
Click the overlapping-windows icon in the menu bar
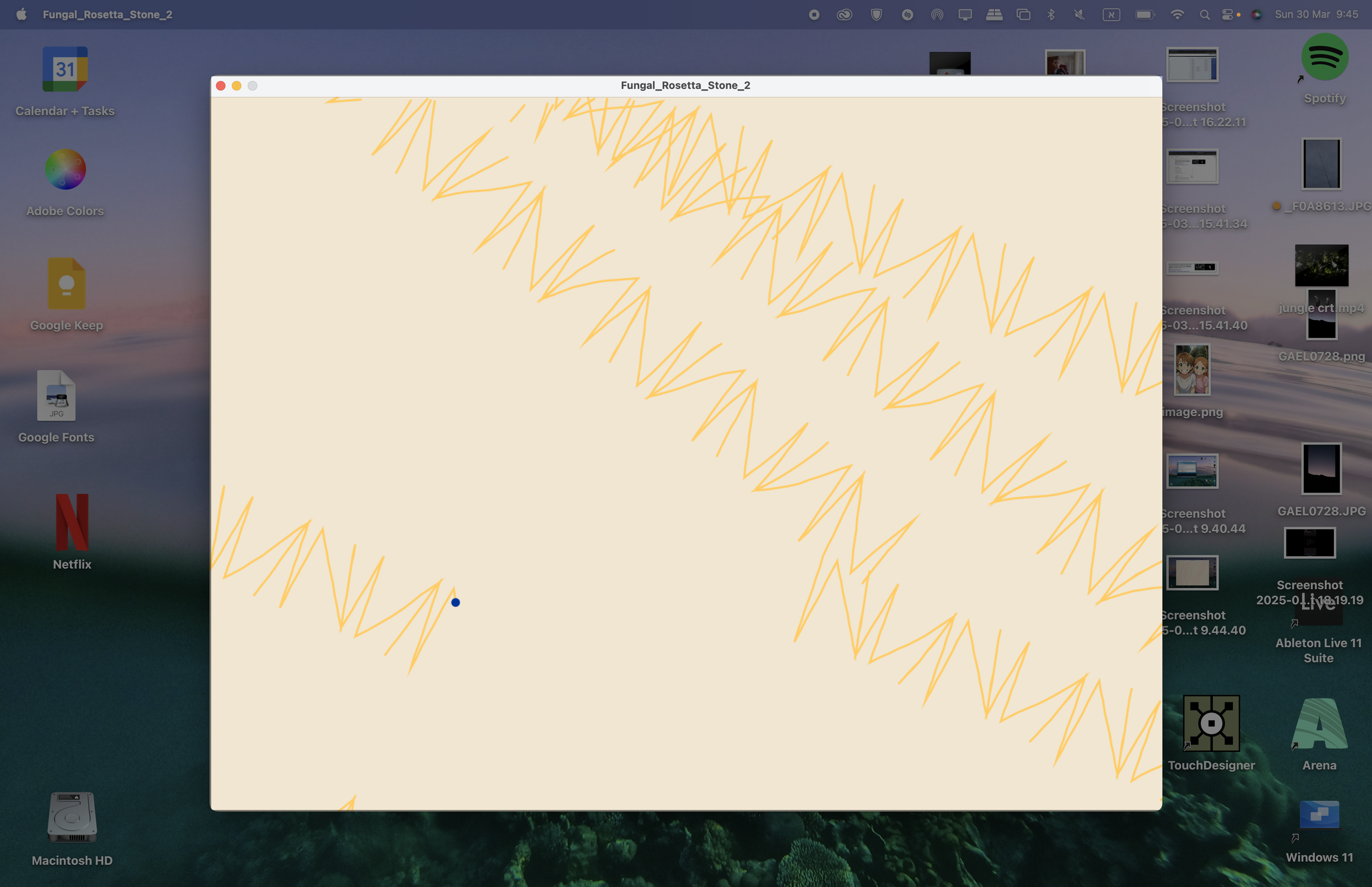[x=1024, y=14]
